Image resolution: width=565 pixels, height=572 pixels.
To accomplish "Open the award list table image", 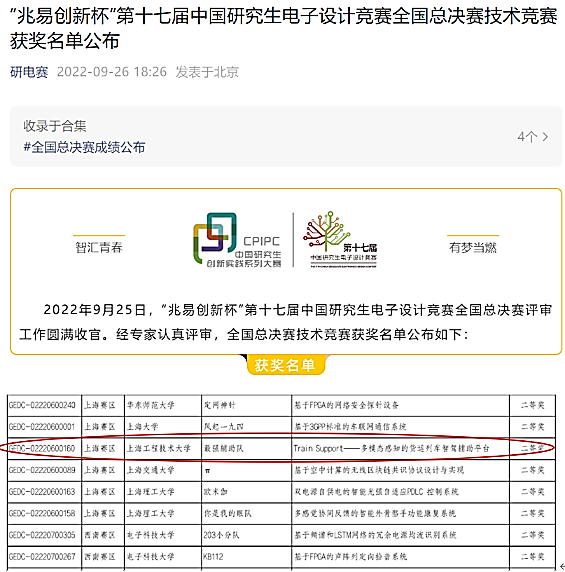I will (x=281, y=482).
